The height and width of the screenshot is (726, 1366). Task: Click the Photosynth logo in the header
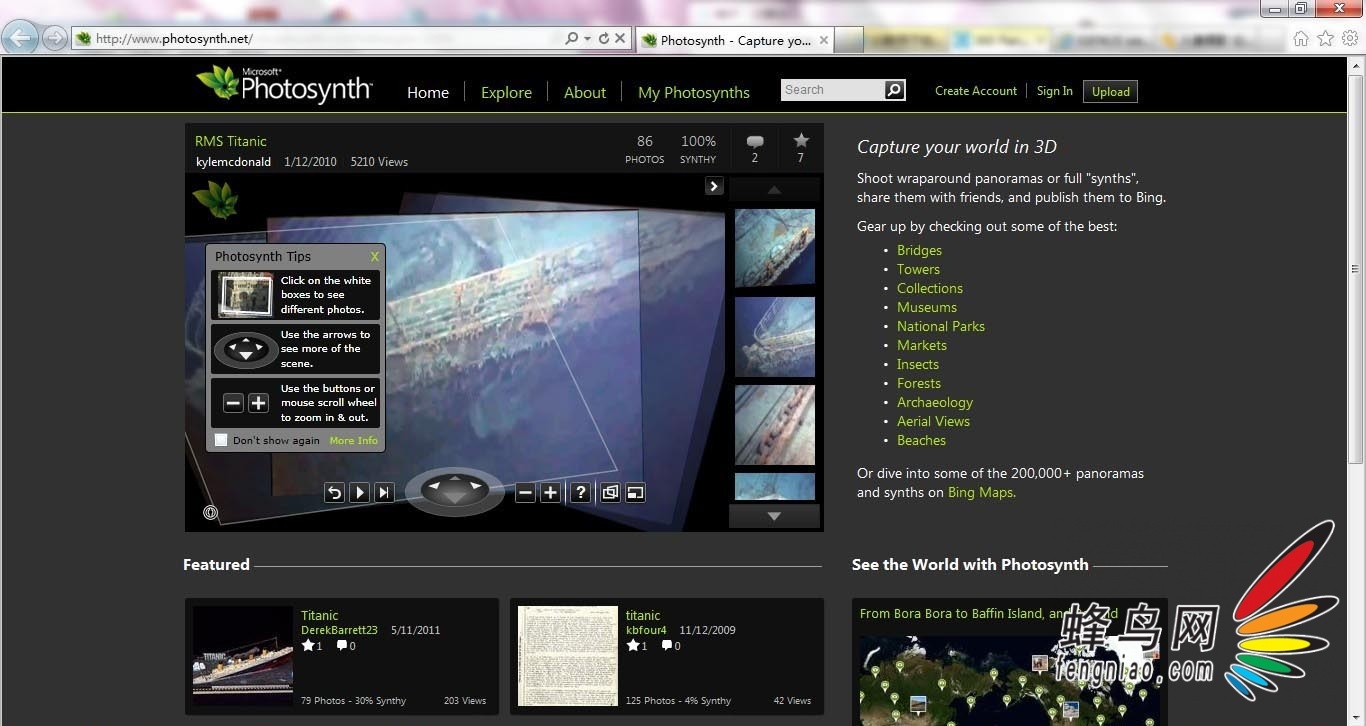click(284, 85)
